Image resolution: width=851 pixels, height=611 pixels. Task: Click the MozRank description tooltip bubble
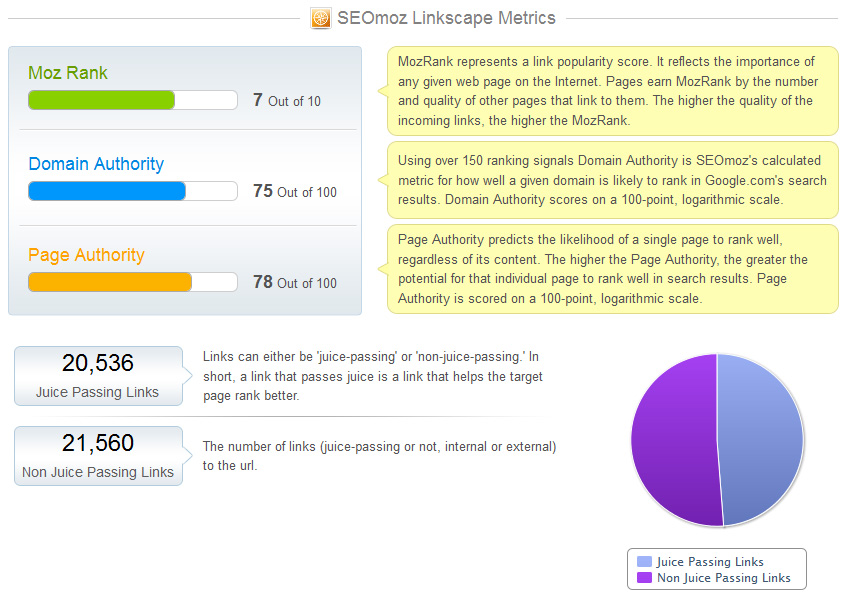coord(613,91)
